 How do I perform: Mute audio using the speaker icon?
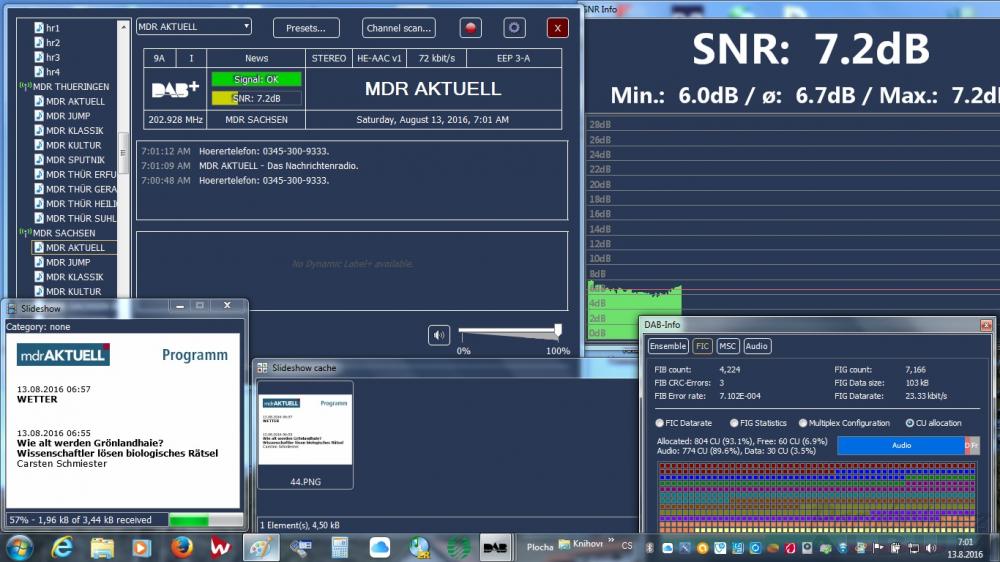[x=439, y=335]
